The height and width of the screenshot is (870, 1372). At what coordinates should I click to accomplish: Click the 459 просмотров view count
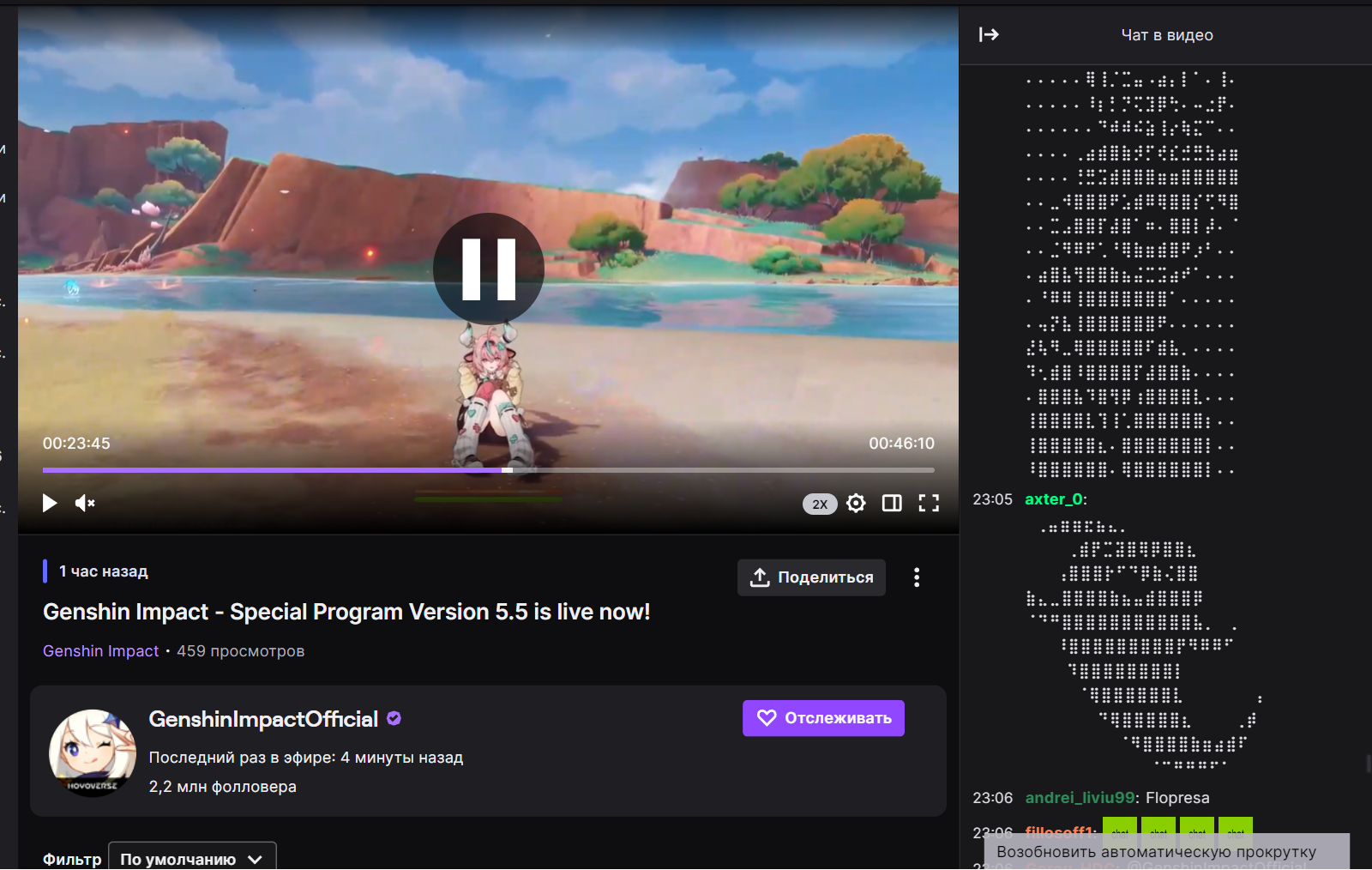point(241,651)
